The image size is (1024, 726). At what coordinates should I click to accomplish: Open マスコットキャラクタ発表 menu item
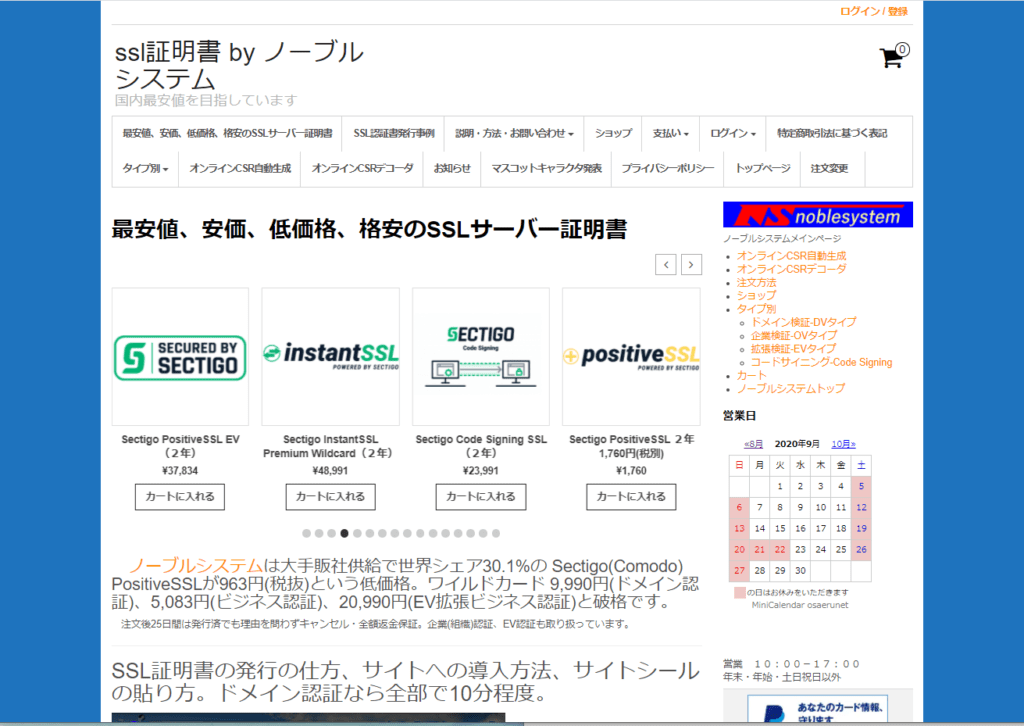546,168
